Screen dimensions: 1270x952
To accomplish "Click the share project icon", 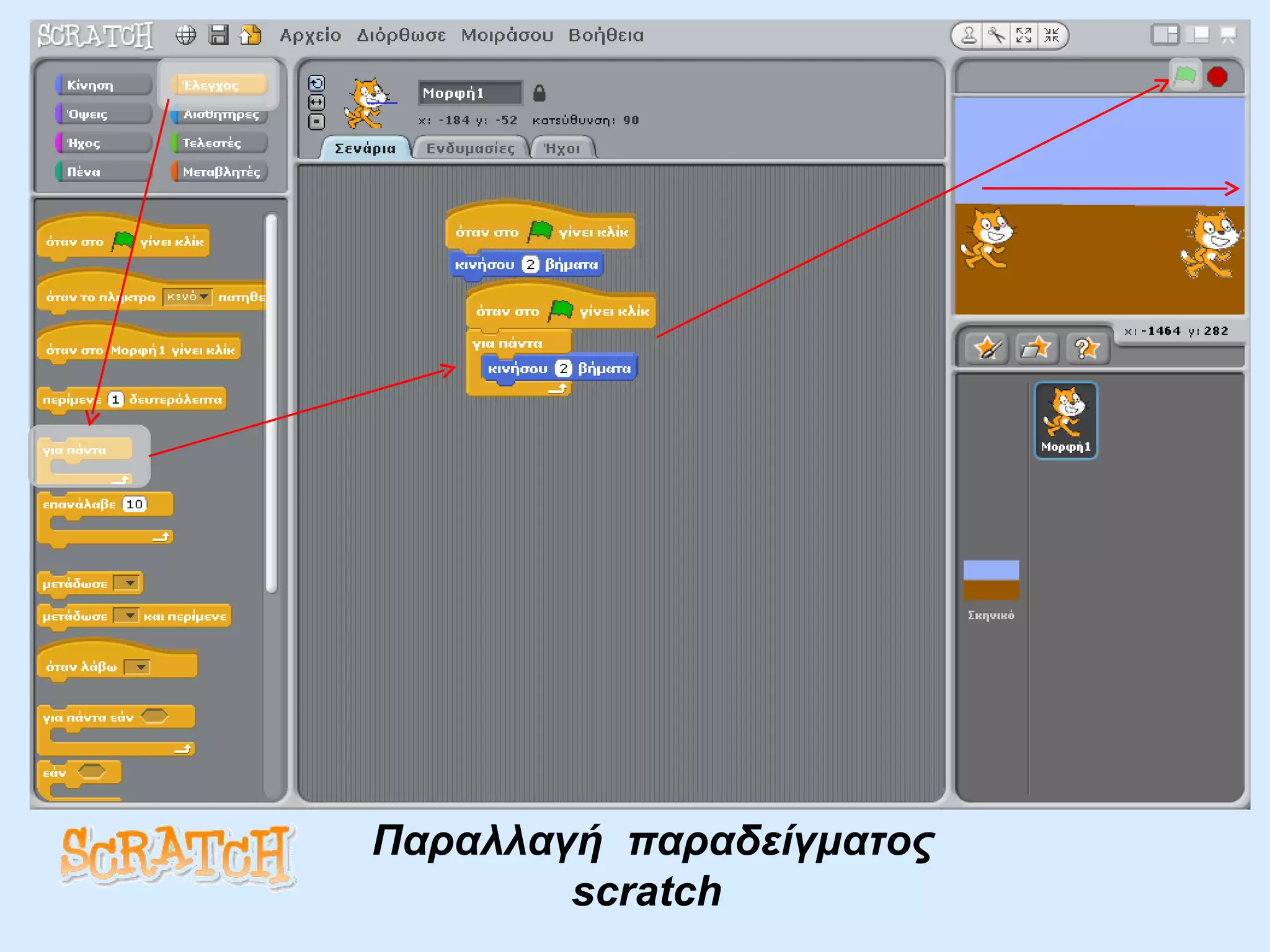I will coord(251,35).
